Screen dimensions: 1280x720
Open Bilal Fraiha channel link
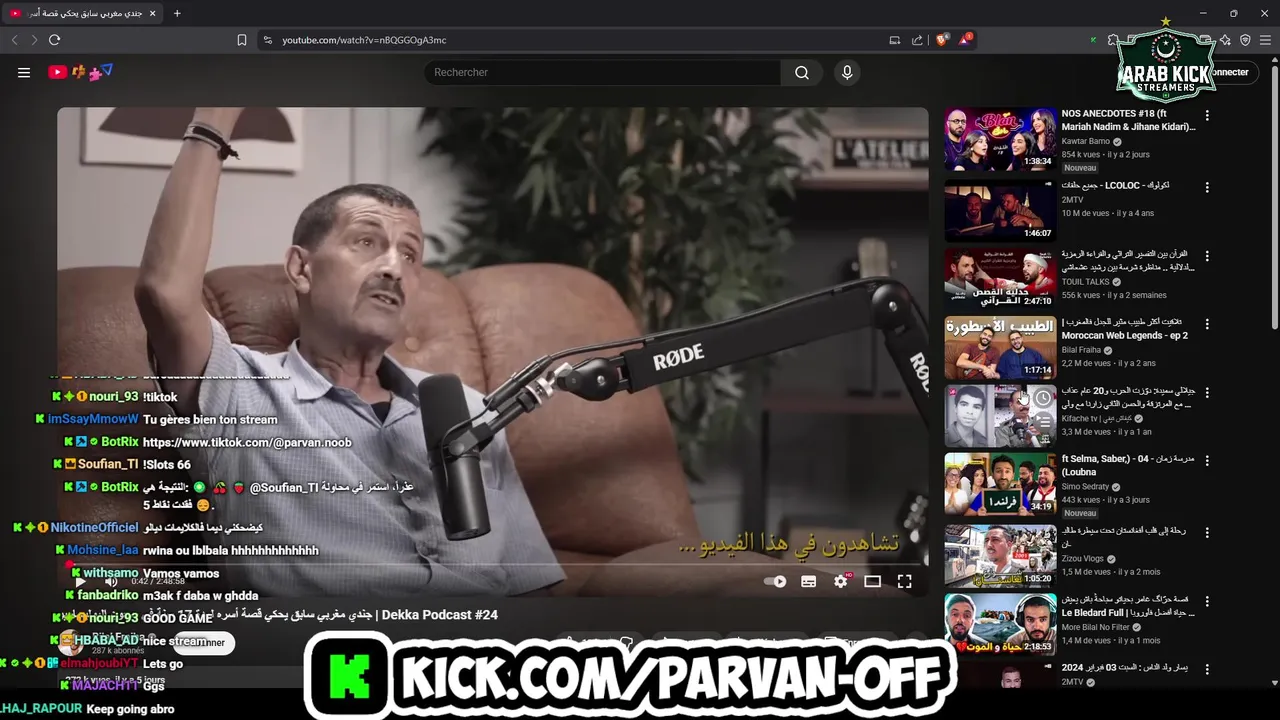[1081, 350]
